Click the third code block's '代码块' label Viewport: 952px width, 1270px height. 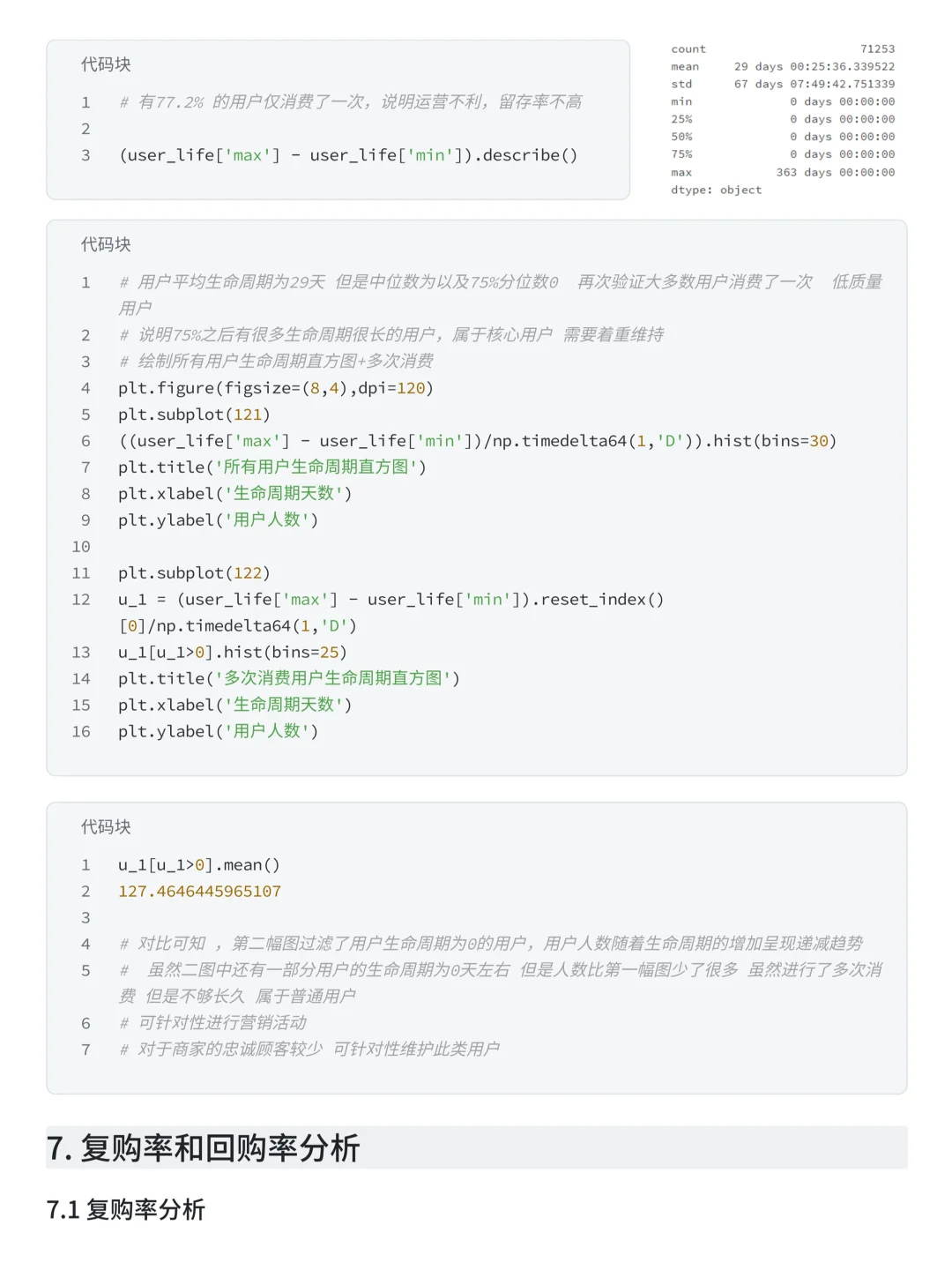click(x=106, y=826)
